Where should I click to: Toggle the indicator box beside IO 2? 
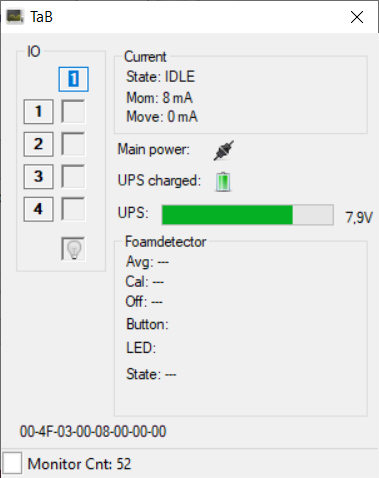click(x=73, y=144)
